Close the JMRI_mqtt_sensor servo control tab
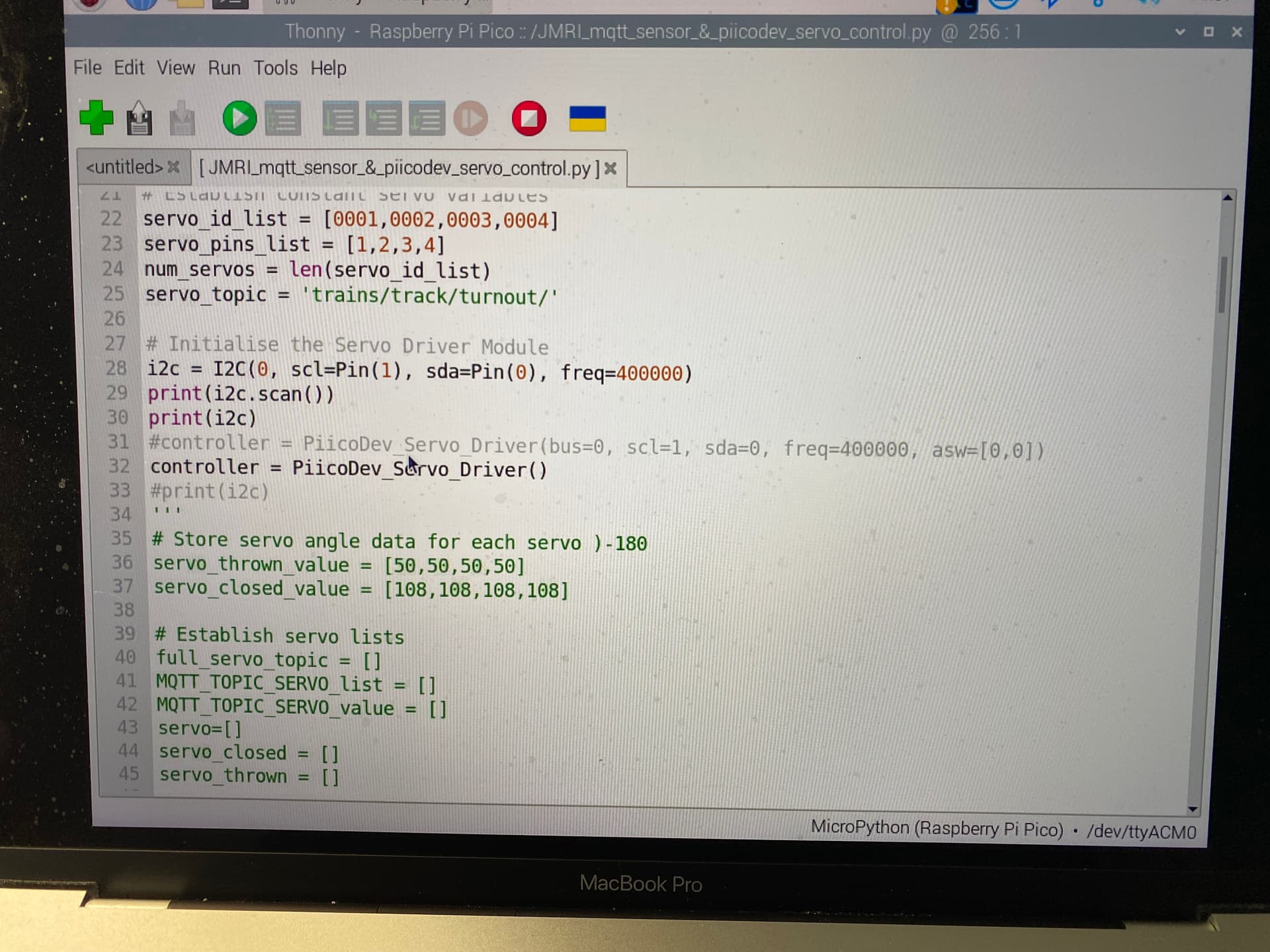 pos(611,169)
